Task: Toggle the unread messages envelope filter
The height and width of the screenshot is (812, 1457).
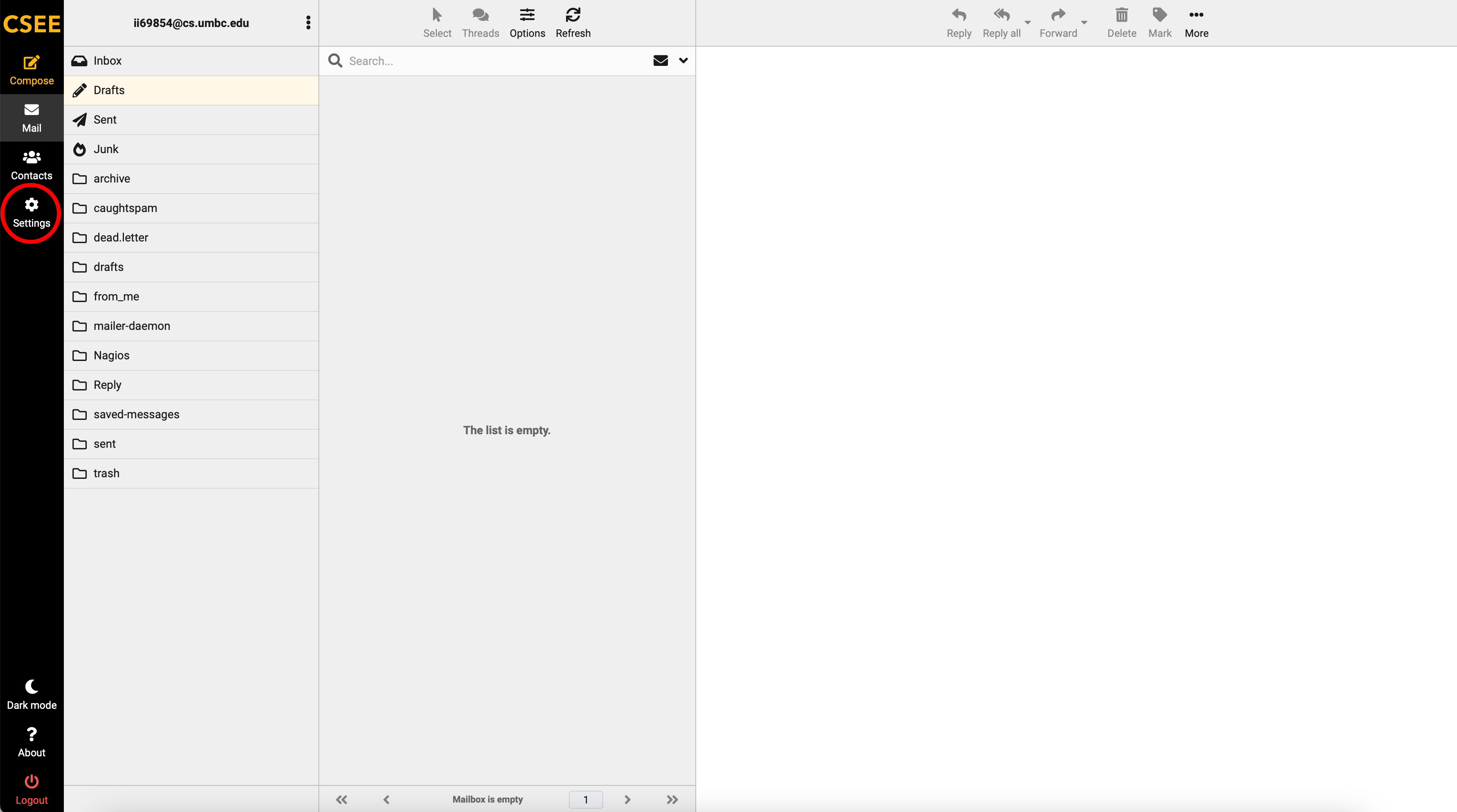Action: point(661,61)
